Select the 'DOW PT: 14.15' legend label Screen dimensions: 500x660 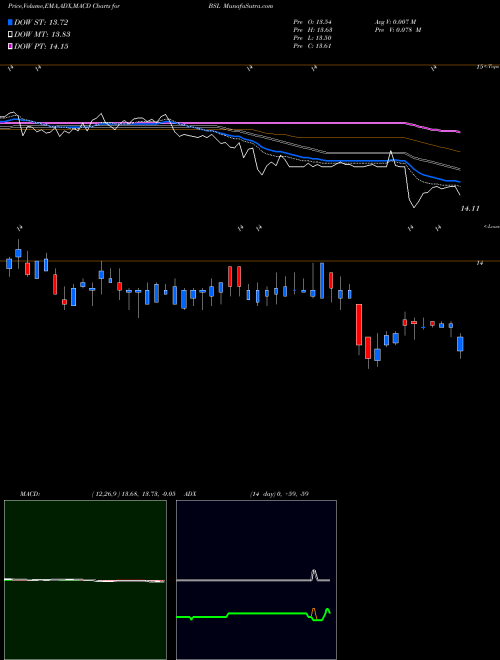(41, 46)
